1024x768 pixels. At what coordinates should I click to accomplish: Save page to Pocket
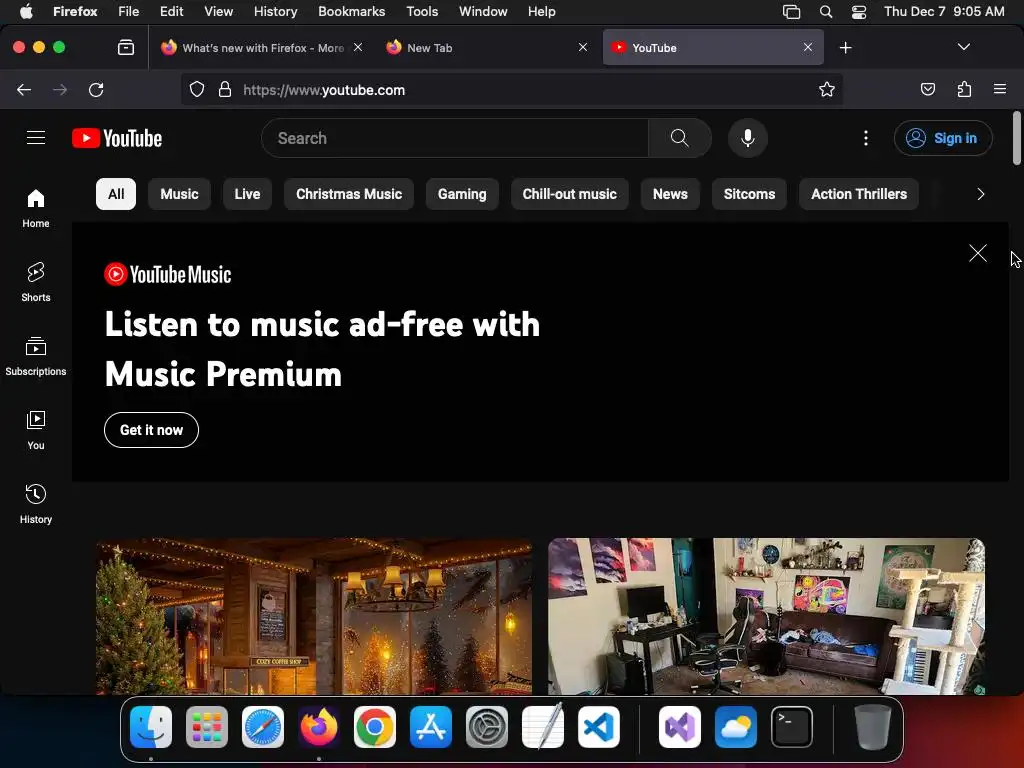point(927,89)
